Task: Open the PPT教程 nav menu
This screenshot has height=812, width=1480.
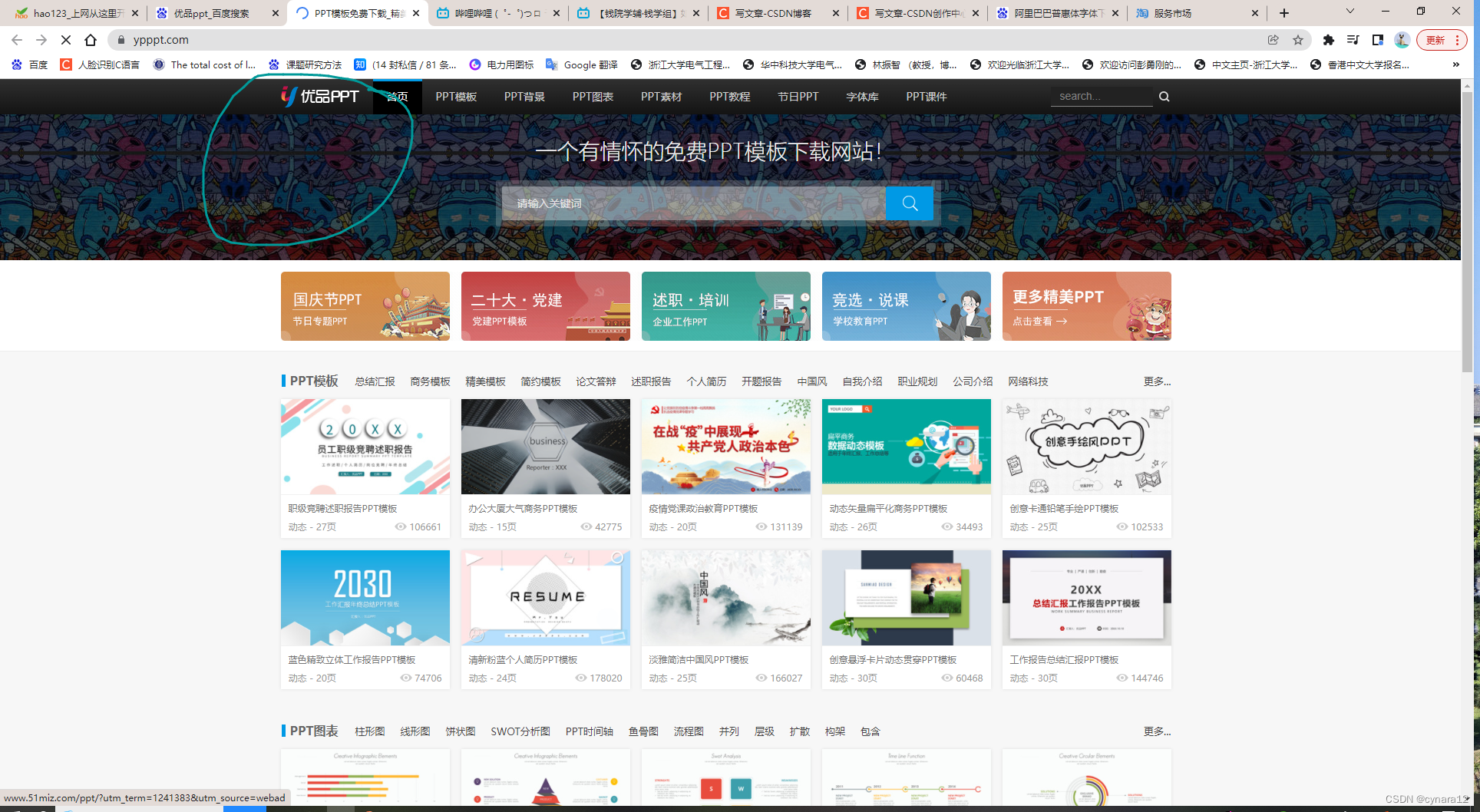Action: (x=729, y=97)
